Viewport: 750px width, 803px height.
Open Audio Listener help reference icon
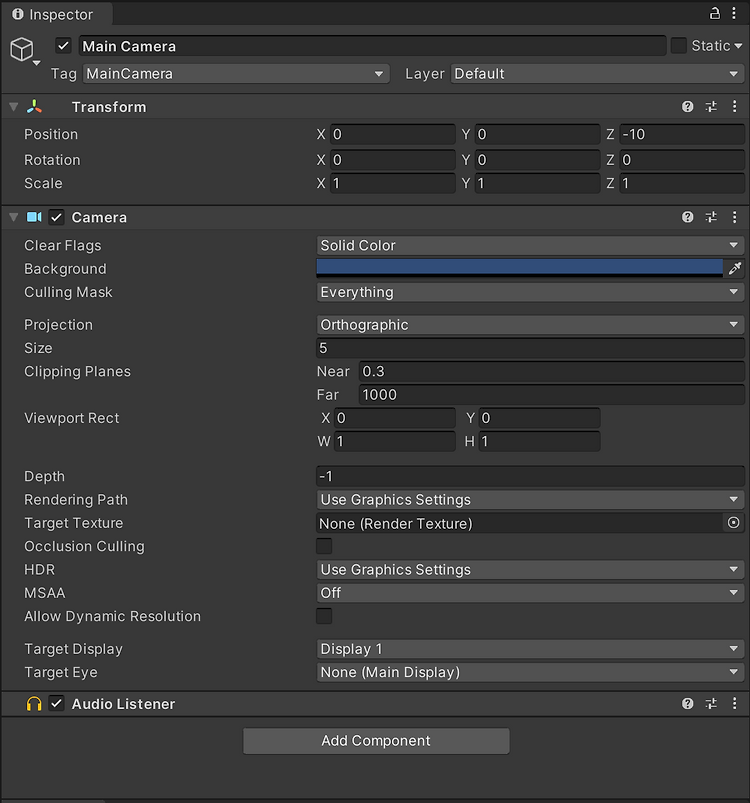(688, 704)
